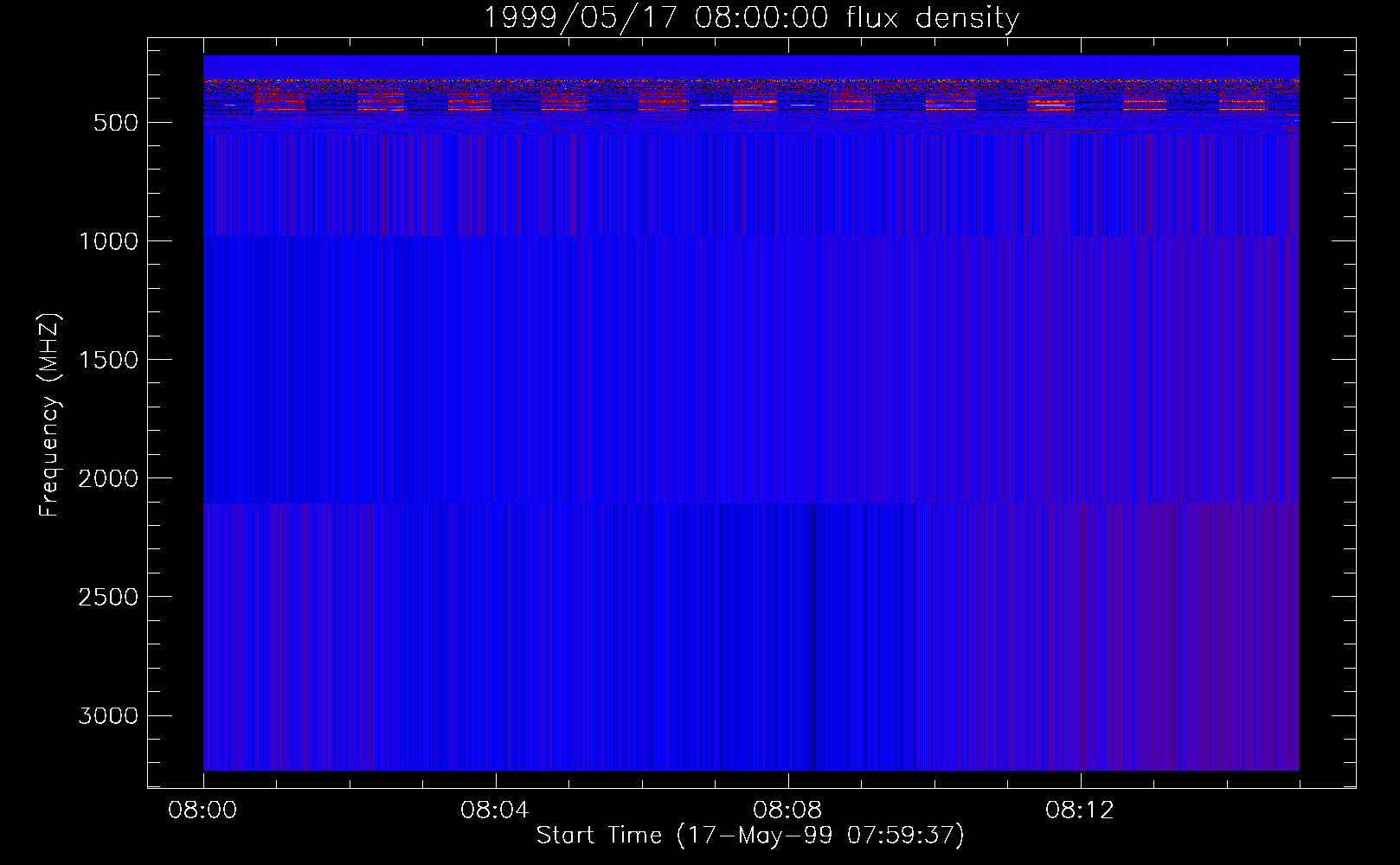Click the 'Frequency (MHZ)' y-axis label
The height and width of the screenshot is (865, 1400).
click(x=50, y=415)
